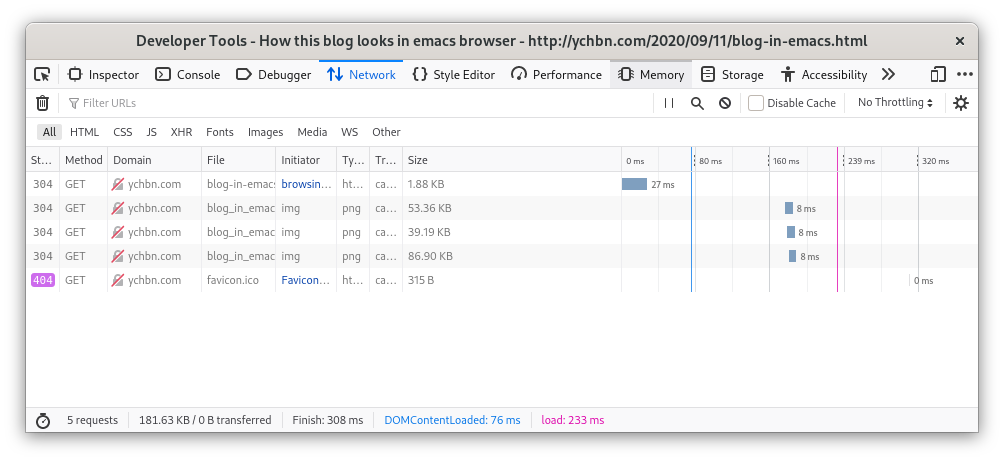Screen dimensions: 1004x461
Task: Filter requests by Images type
Action: click(265, 132)
